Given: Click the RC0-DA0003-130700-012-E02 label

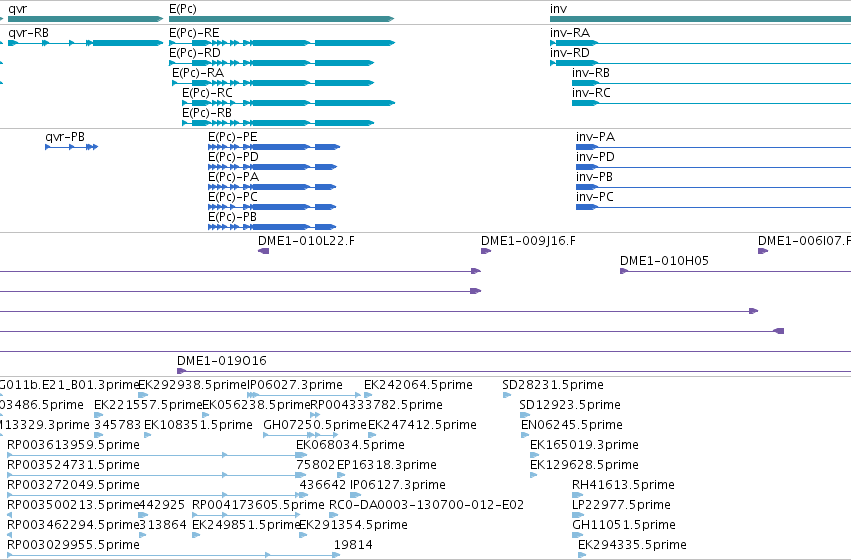Looking at the screenshot, I should [x=427, y=505].
